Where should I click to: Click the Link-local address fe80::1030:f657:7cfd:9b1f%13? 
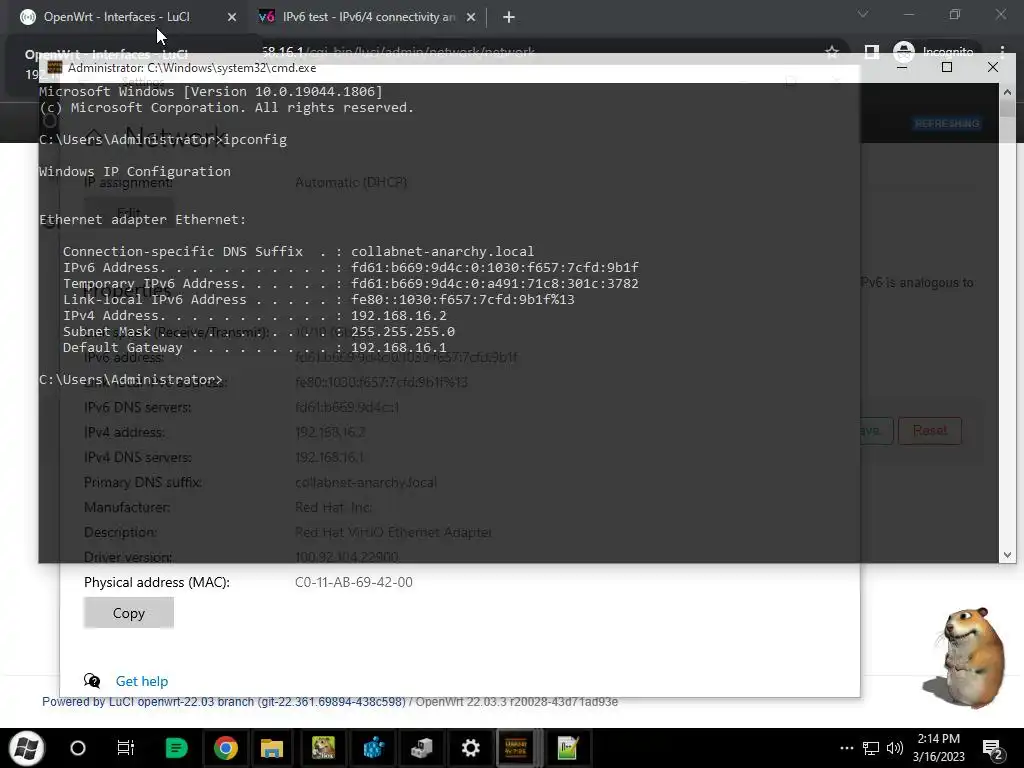pyautogui.click(x=462, y=300)
